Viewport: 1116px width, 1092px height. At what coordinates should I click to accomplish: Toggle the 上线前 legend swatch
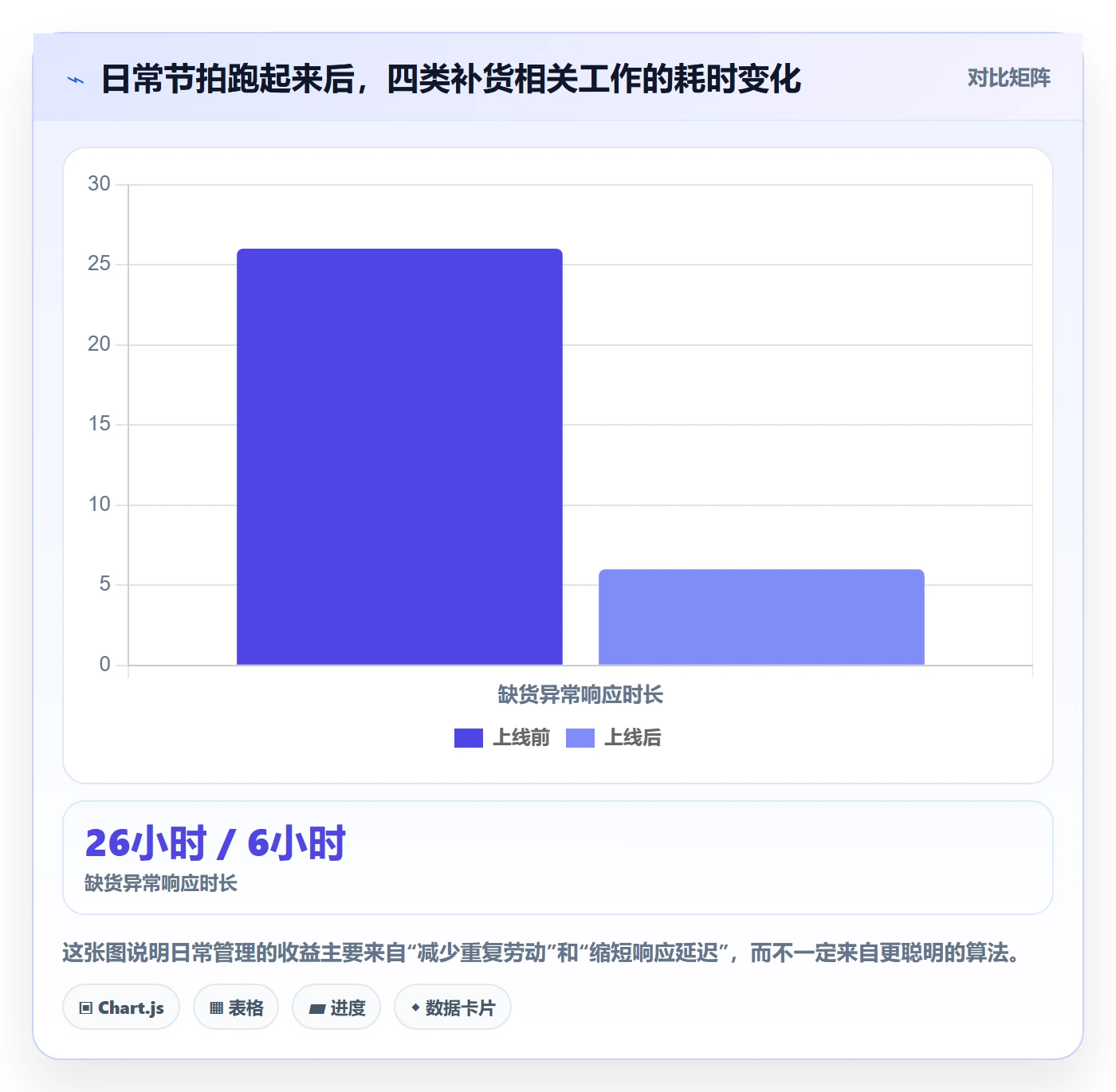[469, 738]
